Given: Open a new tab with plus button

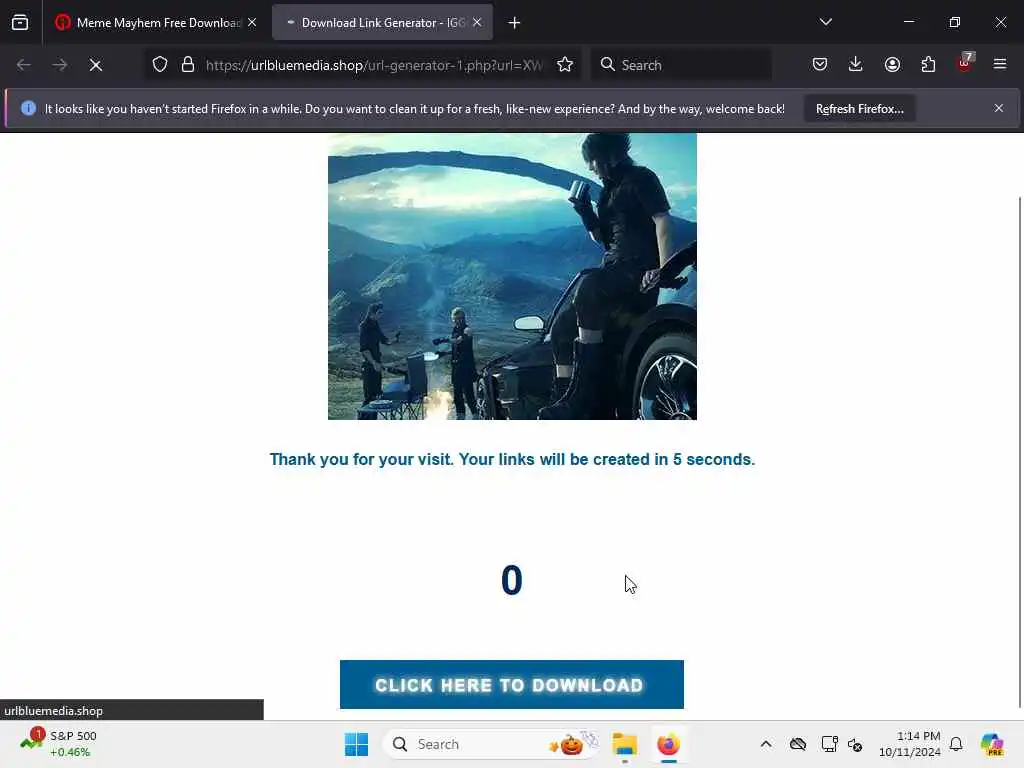Looking at the screenshot, I should point(515,23).
